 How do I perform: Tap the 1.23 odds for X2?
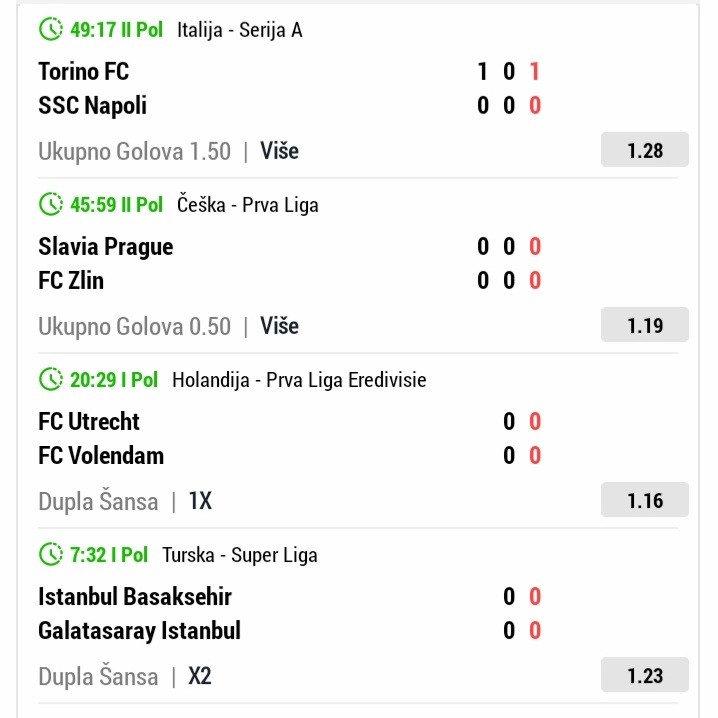(x=645, y=676)
